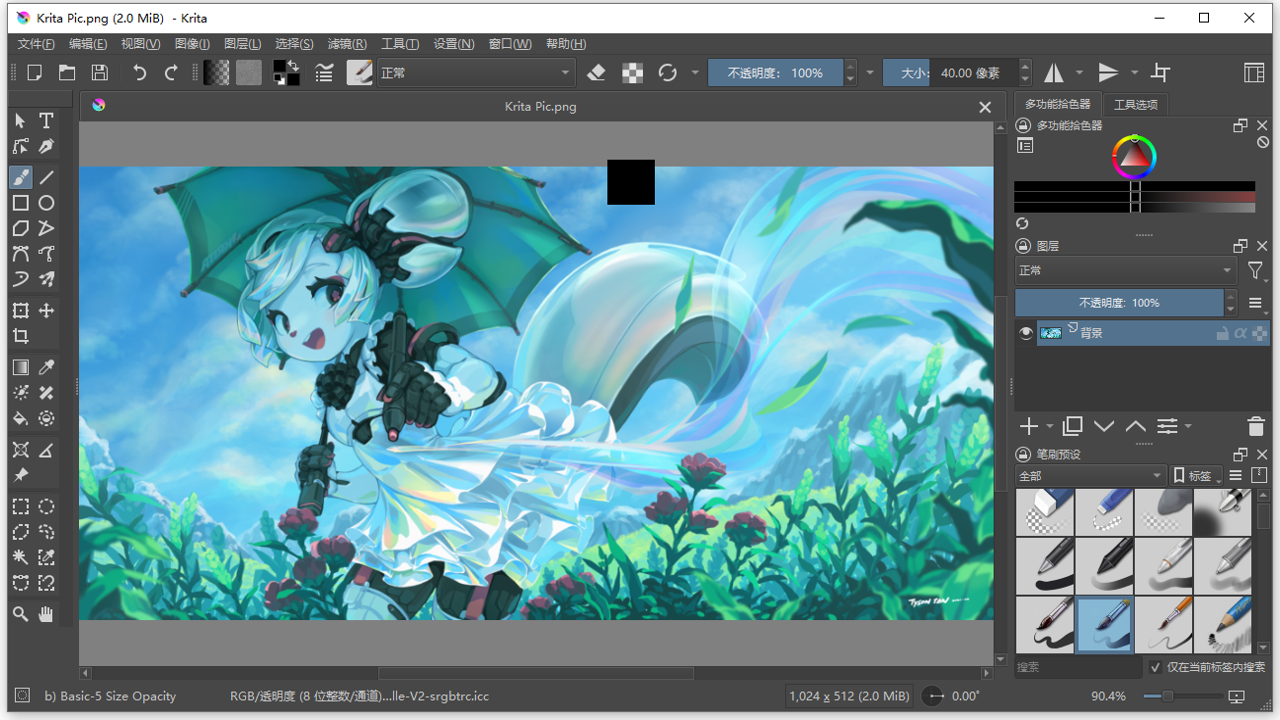Select the Measure tool
The height and width of the screenshot is (720, 1280).
click(46, 450)
